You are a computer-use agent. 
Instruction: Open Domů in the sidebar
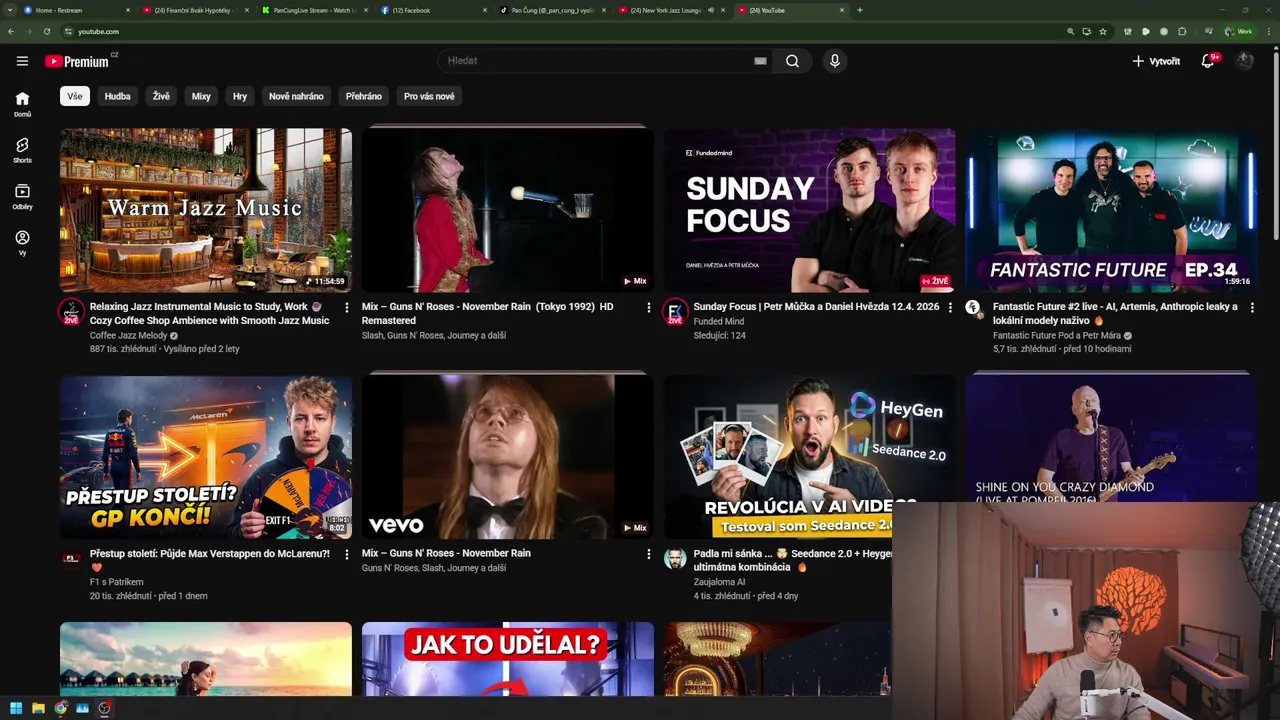[22, 104]
